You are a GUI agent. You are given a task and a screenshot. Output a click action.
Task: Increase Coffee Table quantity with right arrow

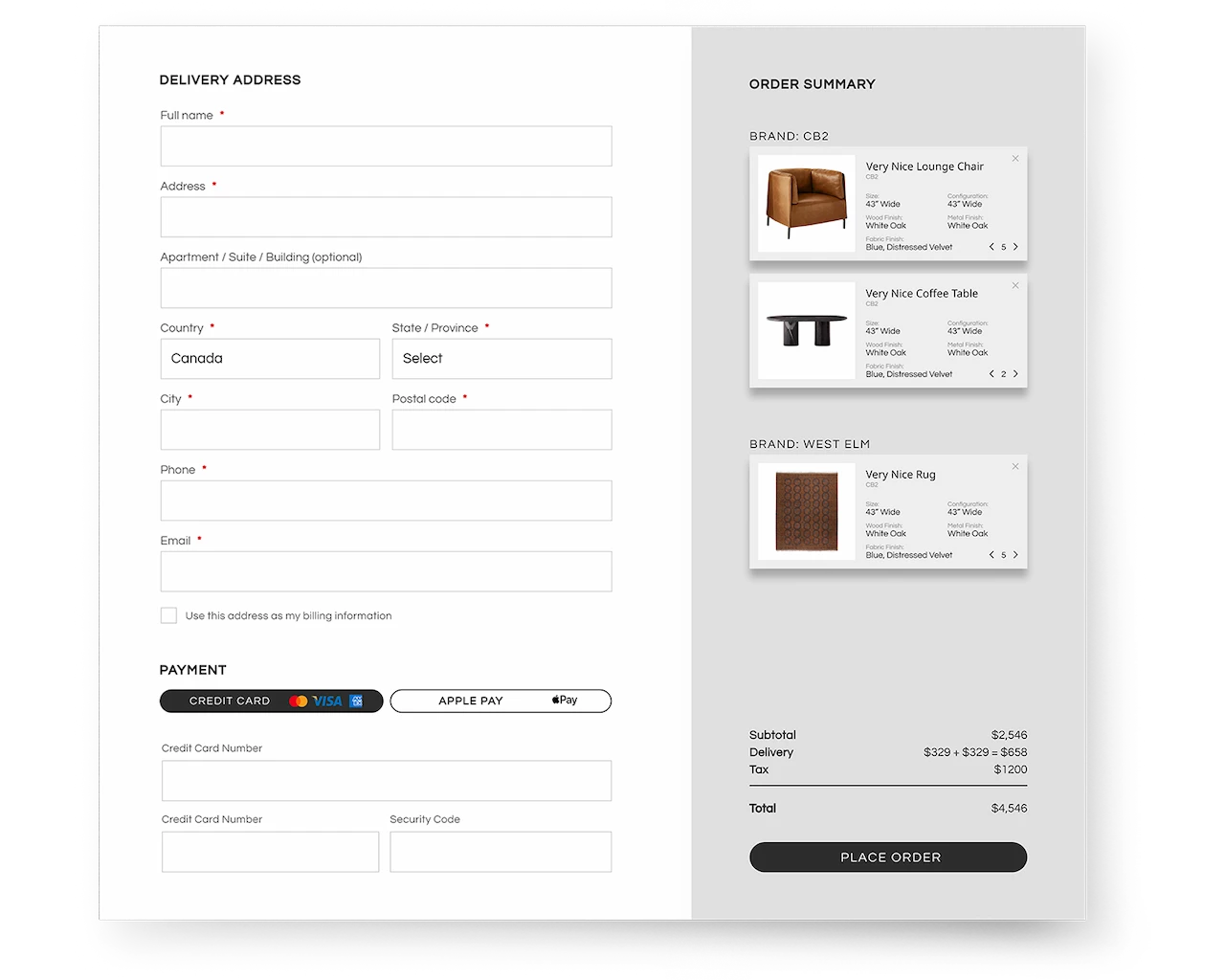pyautogui.click(x=1015, y=374)
